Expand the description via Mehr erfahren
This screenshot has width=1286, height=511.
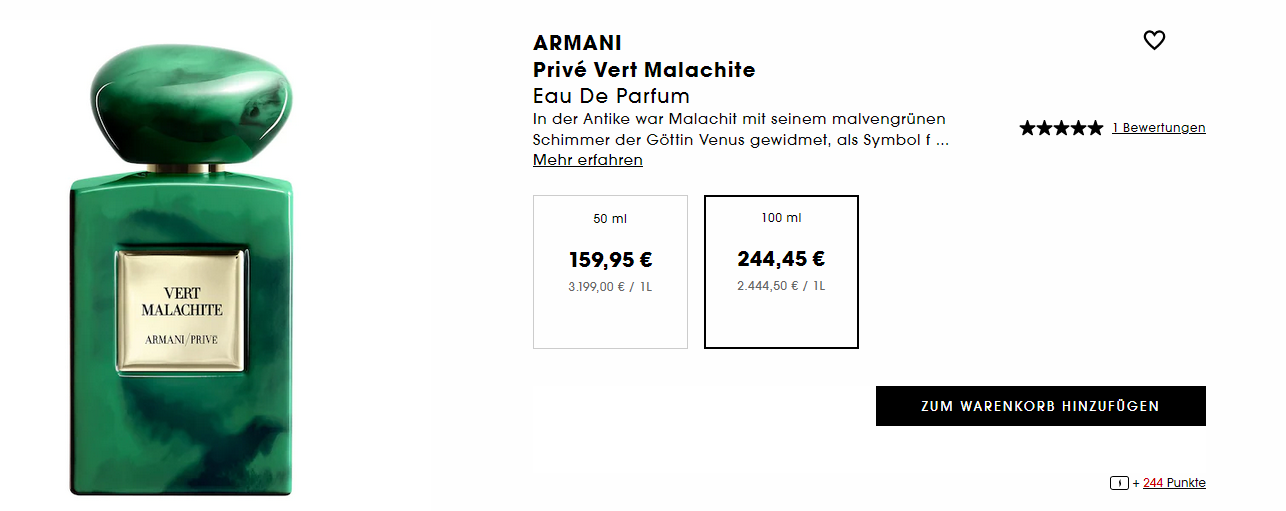point(588,160)
